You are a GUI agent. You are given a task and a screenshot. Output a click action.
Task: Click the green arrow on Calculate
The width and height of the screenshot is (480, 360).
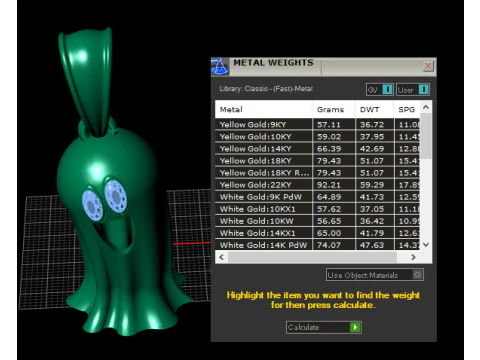[355, 327]
